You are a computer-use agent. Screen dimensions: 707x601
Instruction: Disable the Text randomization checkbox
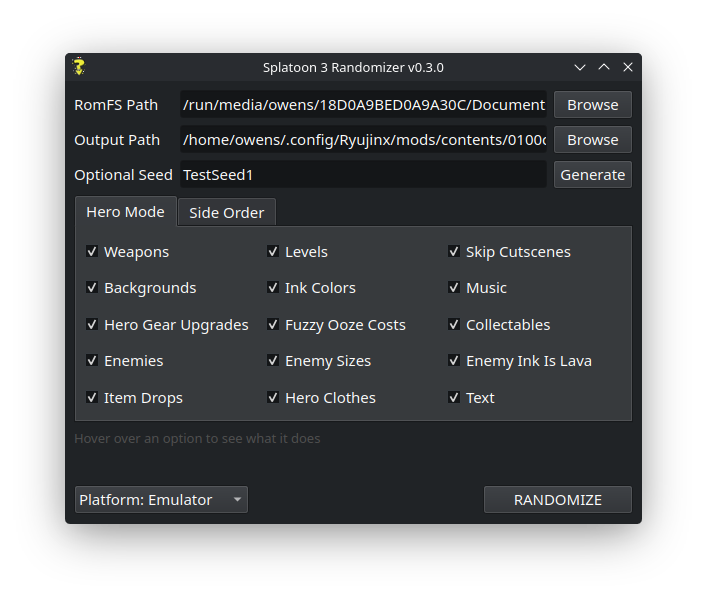click(x=454, y=397)
